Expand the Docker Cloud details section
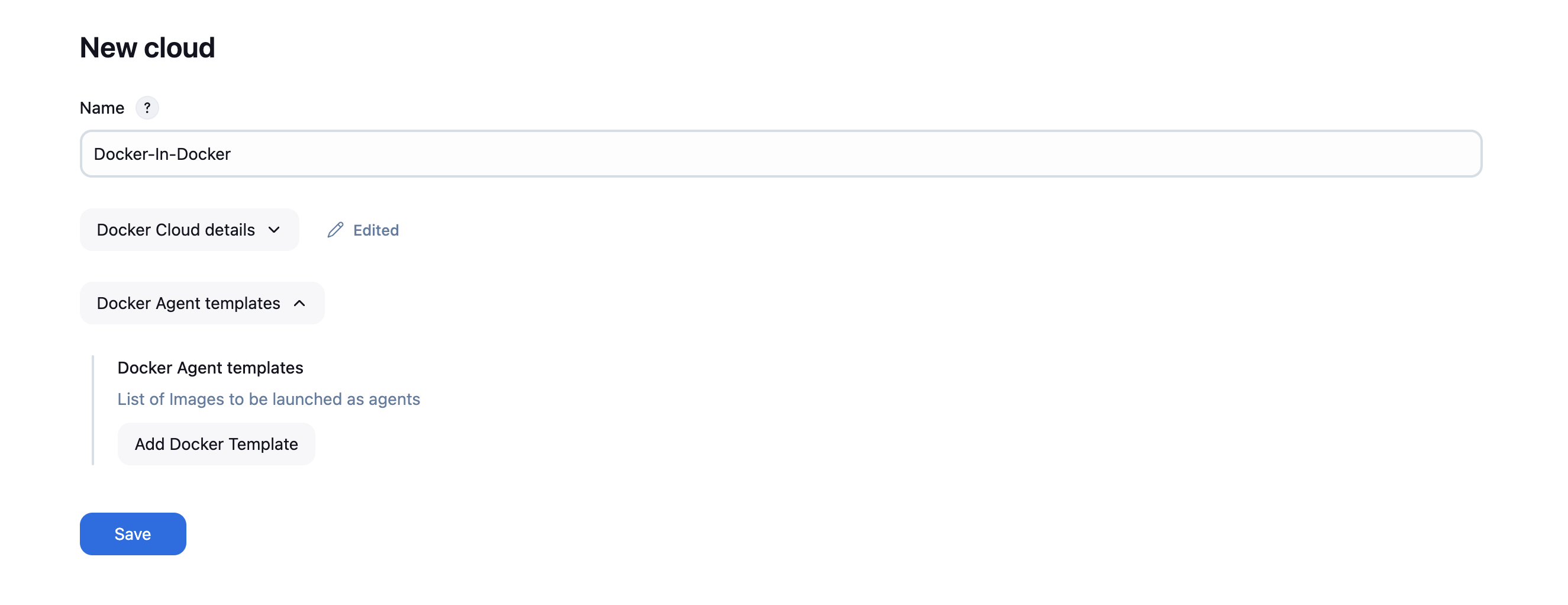This screenshot has width=1568, height=605. pyautogui.click(x=189, y=230)
